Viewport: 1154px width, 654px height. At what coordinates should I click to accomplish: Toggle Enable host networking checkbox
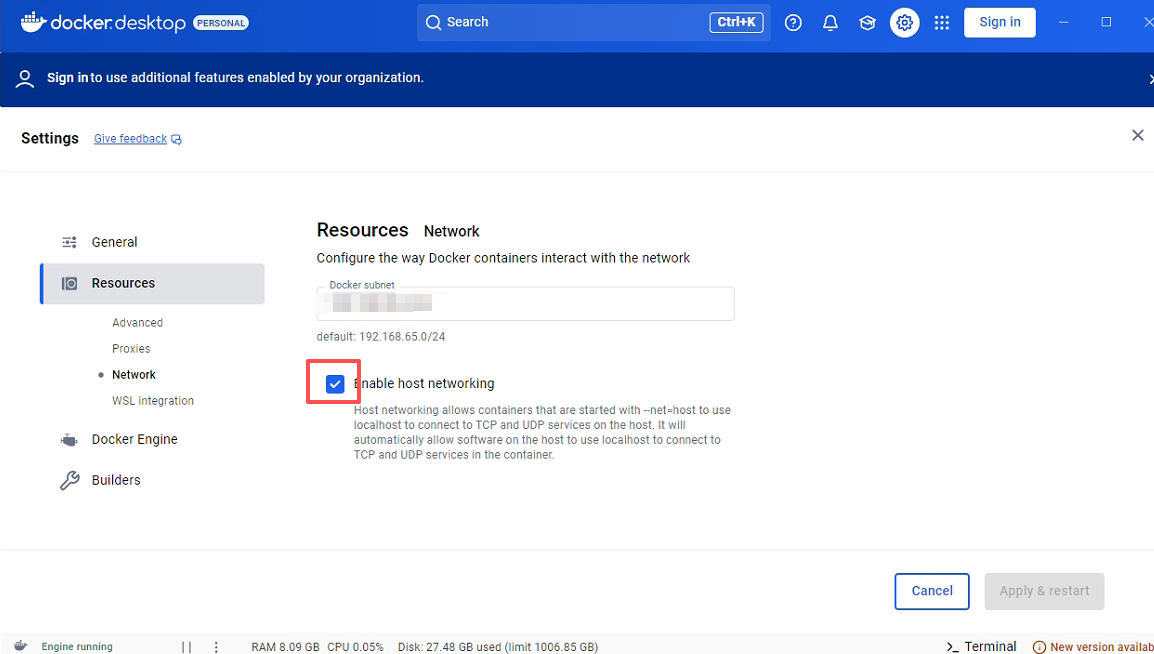335,383
